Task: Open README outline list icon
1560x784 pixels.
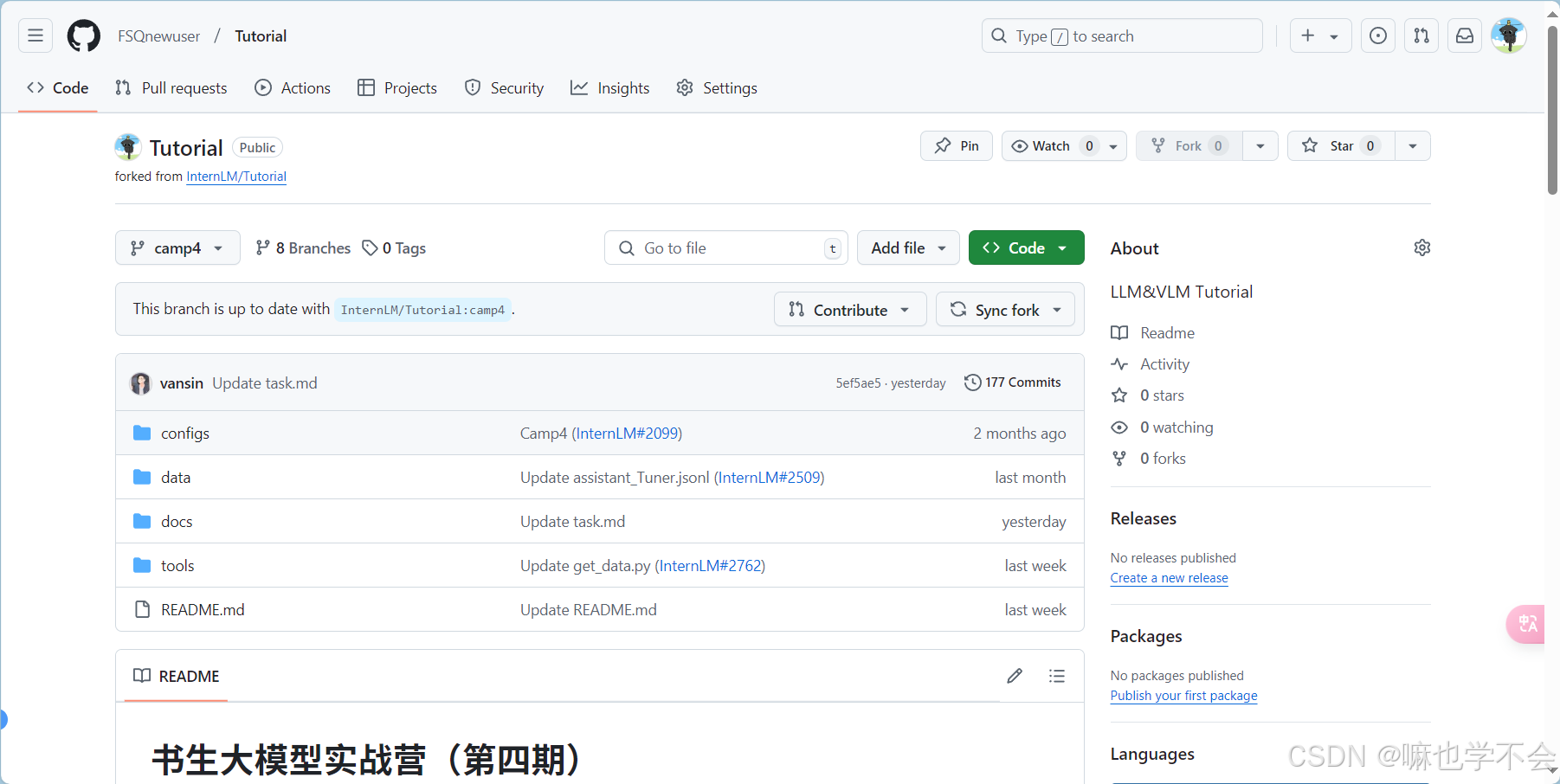Action: coord(1057,676)
